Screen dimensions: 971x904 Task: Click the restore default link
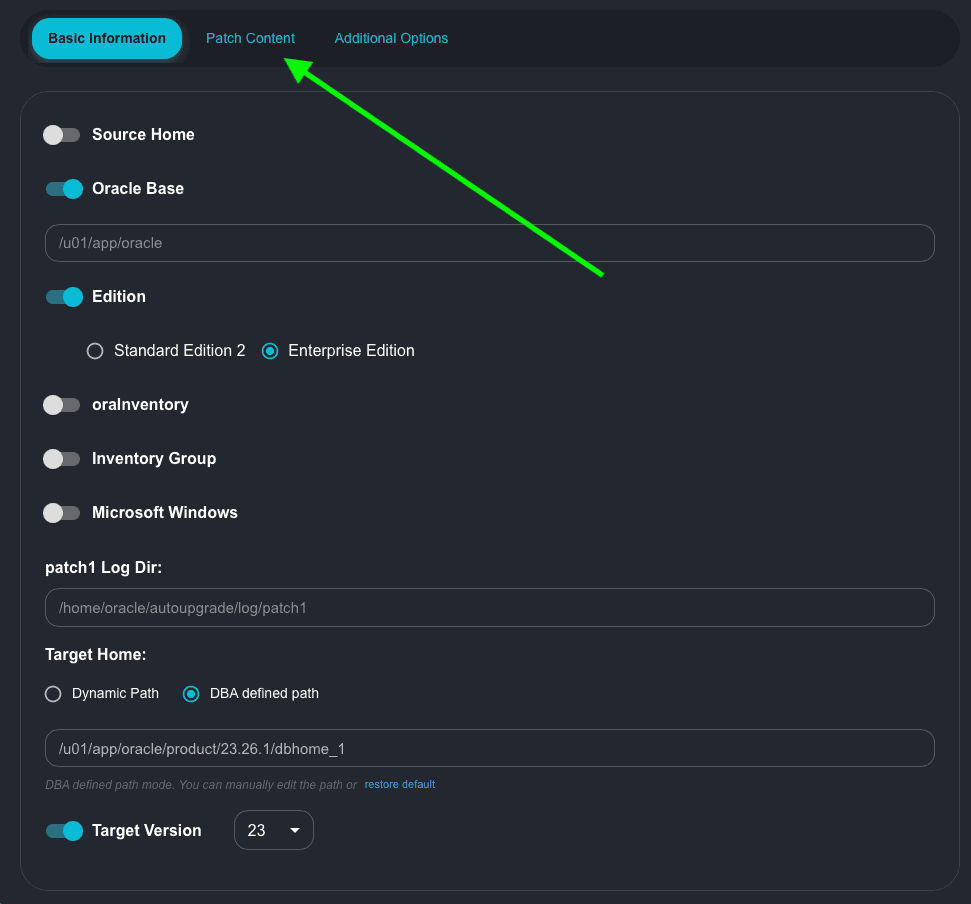click(399, 785)
